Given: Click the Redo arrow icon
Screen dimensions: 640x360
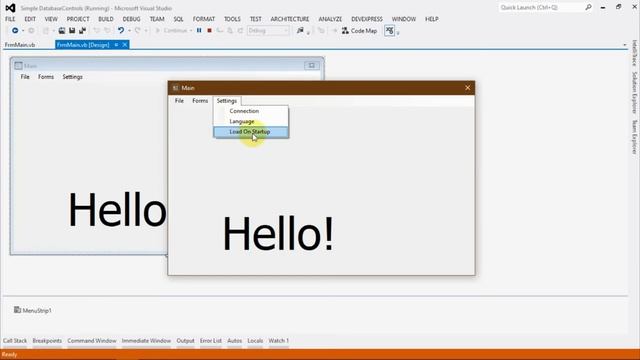Looking at the screenshot, I should (138, 31).
